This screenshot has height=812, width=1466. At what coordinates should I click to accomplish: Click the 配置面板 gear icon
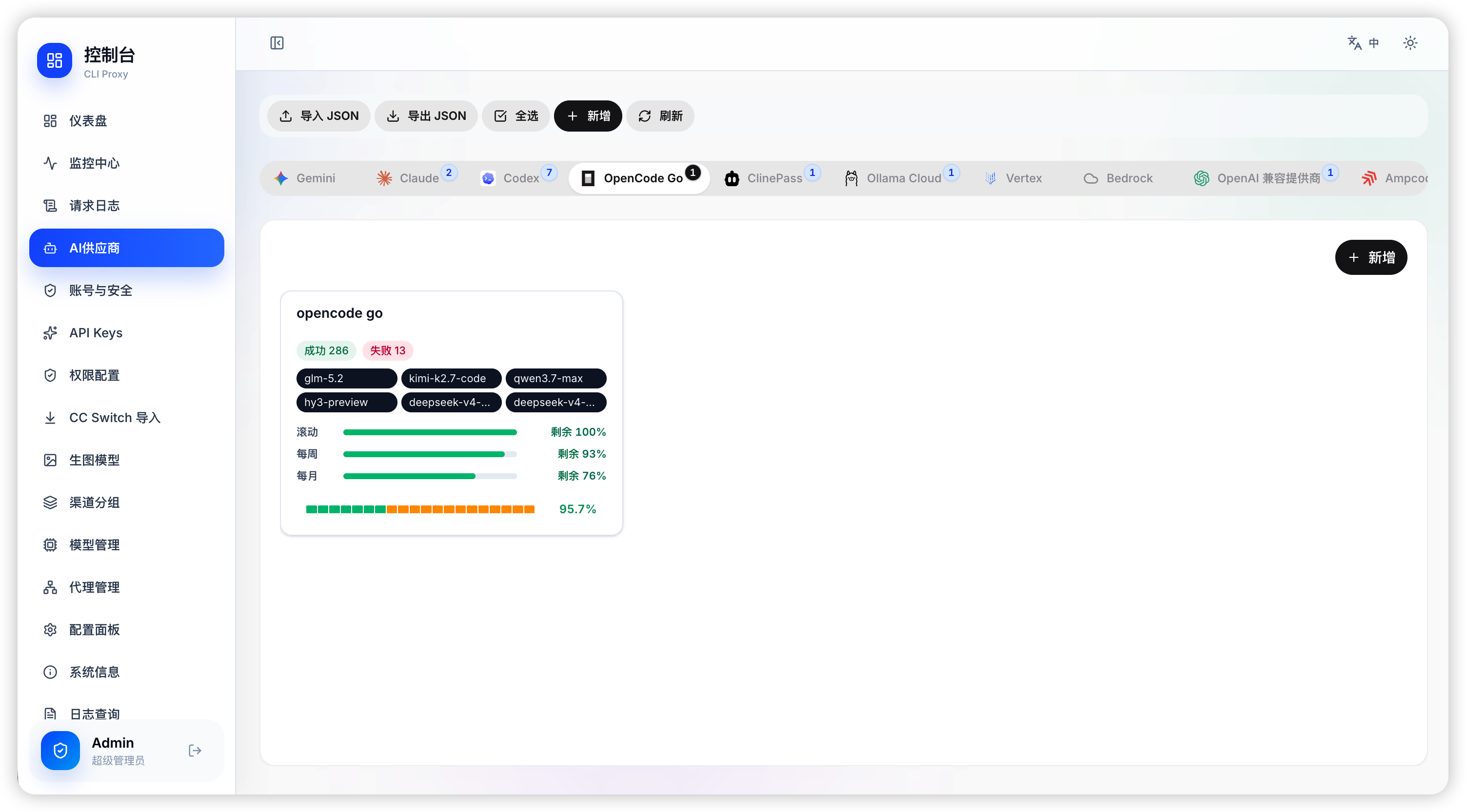50,630
